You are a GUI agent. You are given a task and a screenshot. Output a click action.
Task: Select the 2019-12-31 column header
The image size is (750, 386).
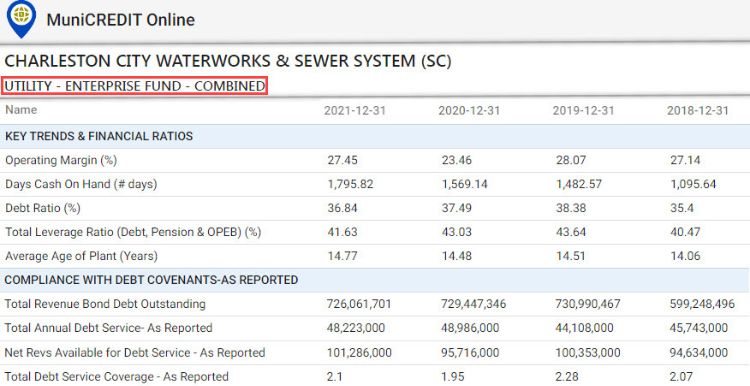[x=583, y=110]
